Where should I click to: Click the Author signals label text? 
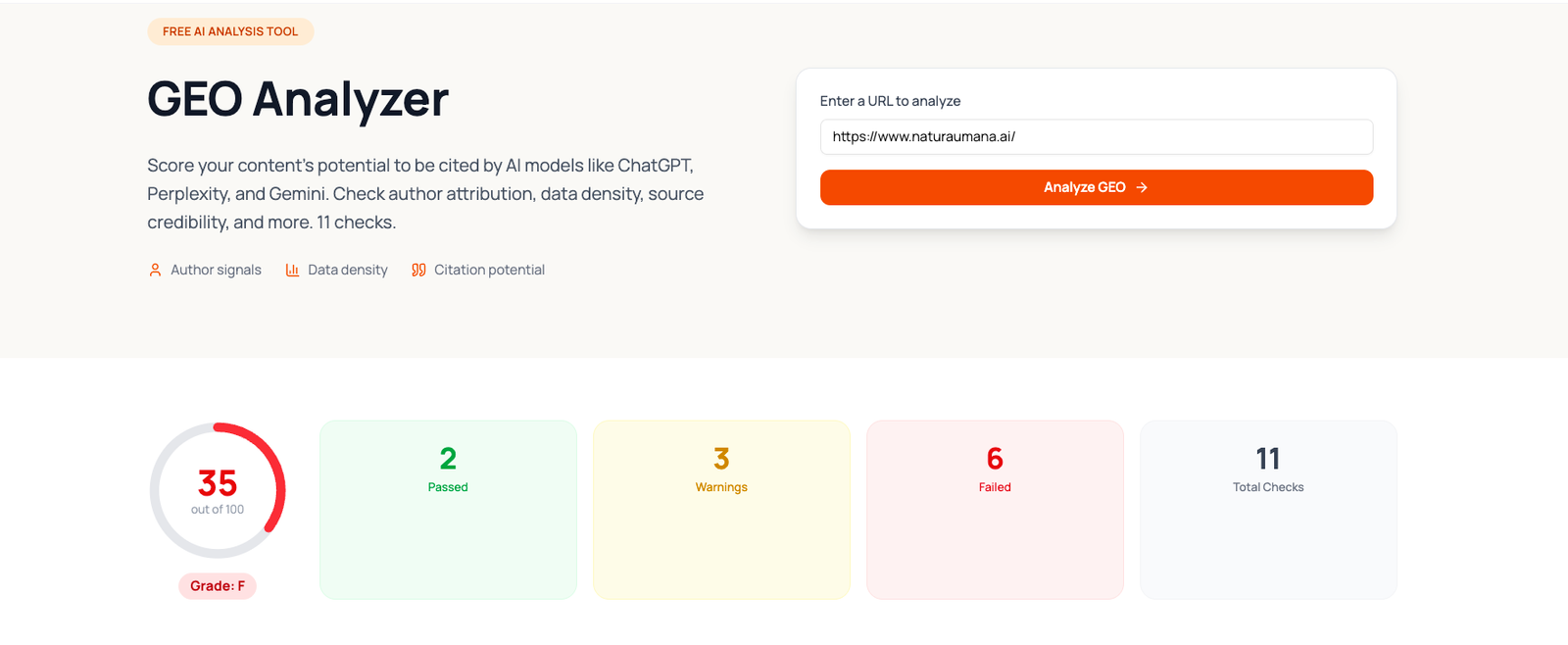[216, 270]
